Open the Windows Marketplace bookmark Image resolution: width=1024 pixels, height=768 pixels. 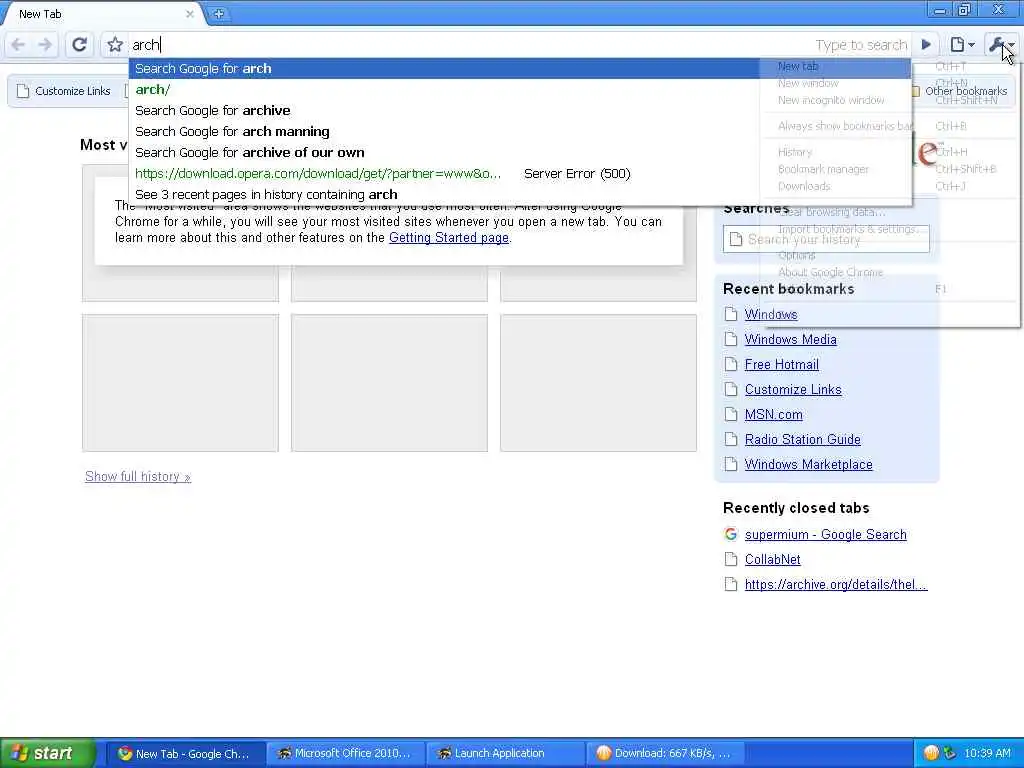[x=808, y=464]
